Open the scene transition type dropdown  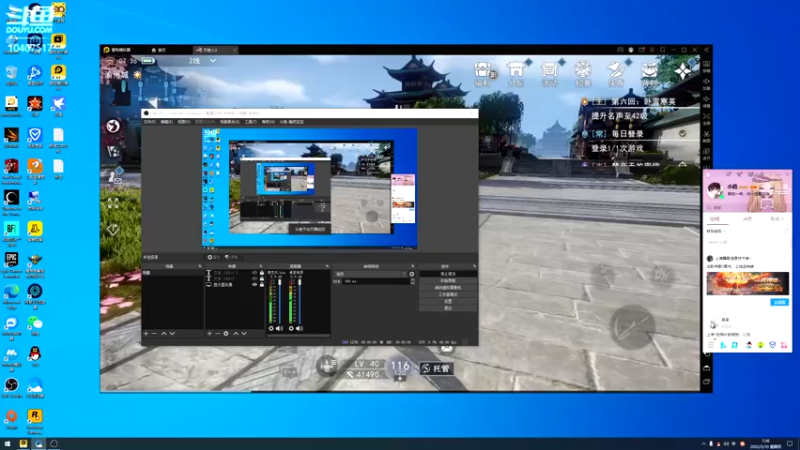coord(370,274)
